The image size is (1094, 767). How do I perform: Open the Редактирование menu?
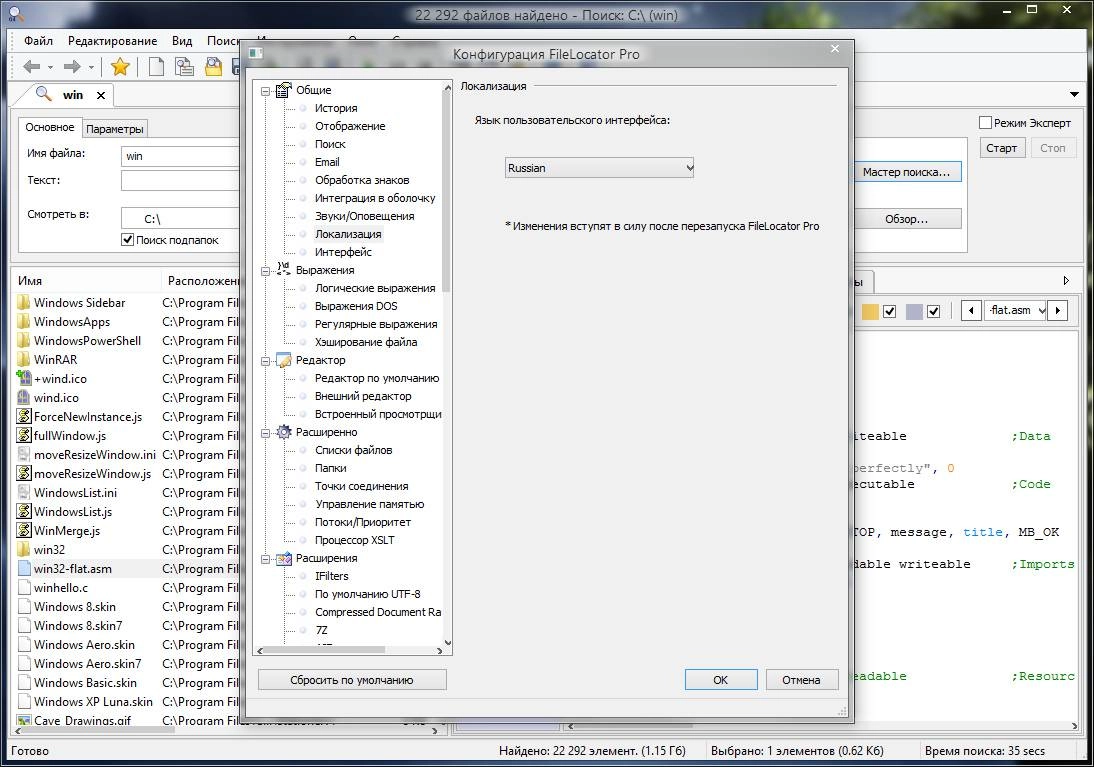tap(112, 40)
